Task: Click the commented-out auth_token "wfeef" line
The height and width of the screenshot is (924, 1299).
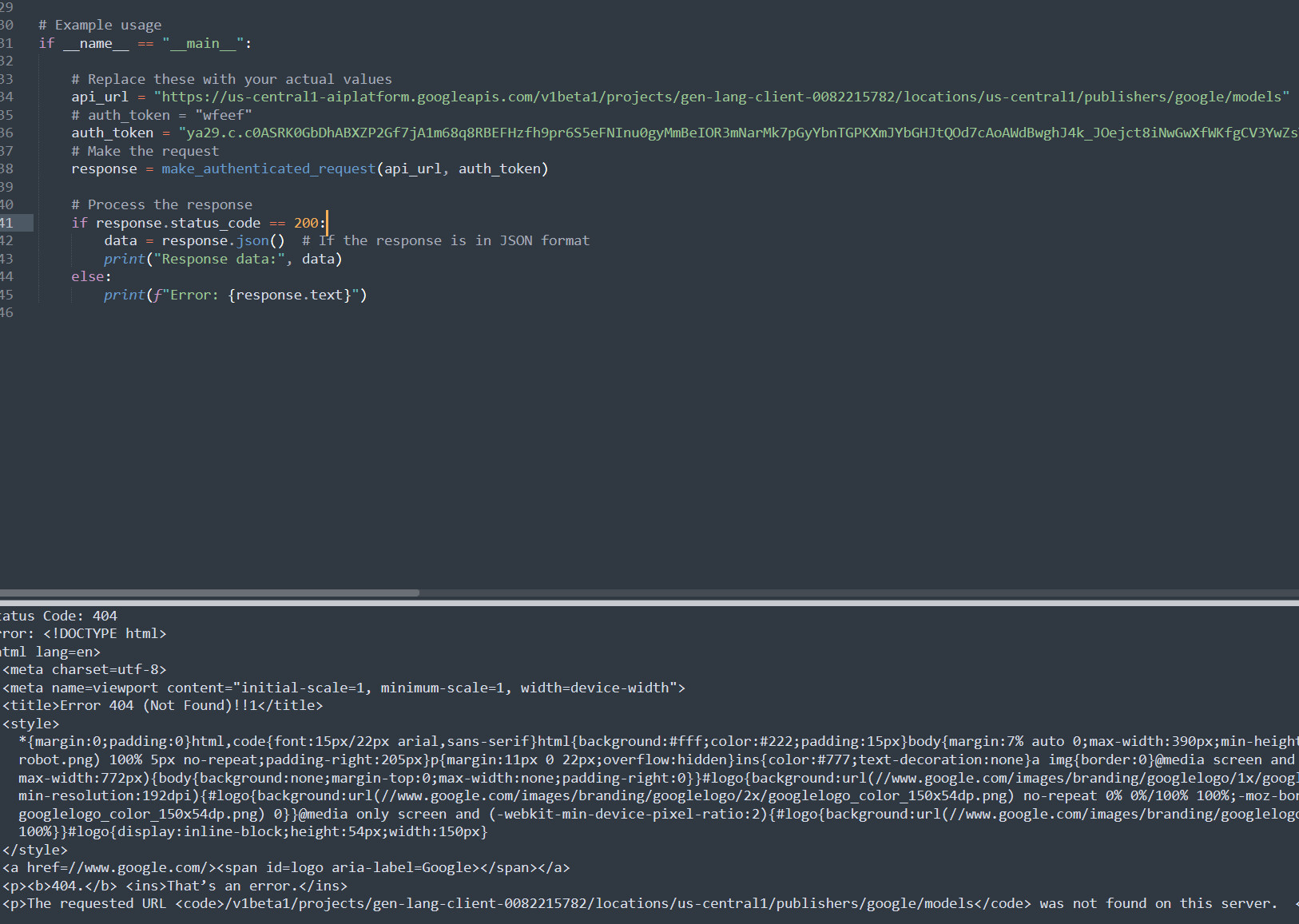Action: point(161,115)
